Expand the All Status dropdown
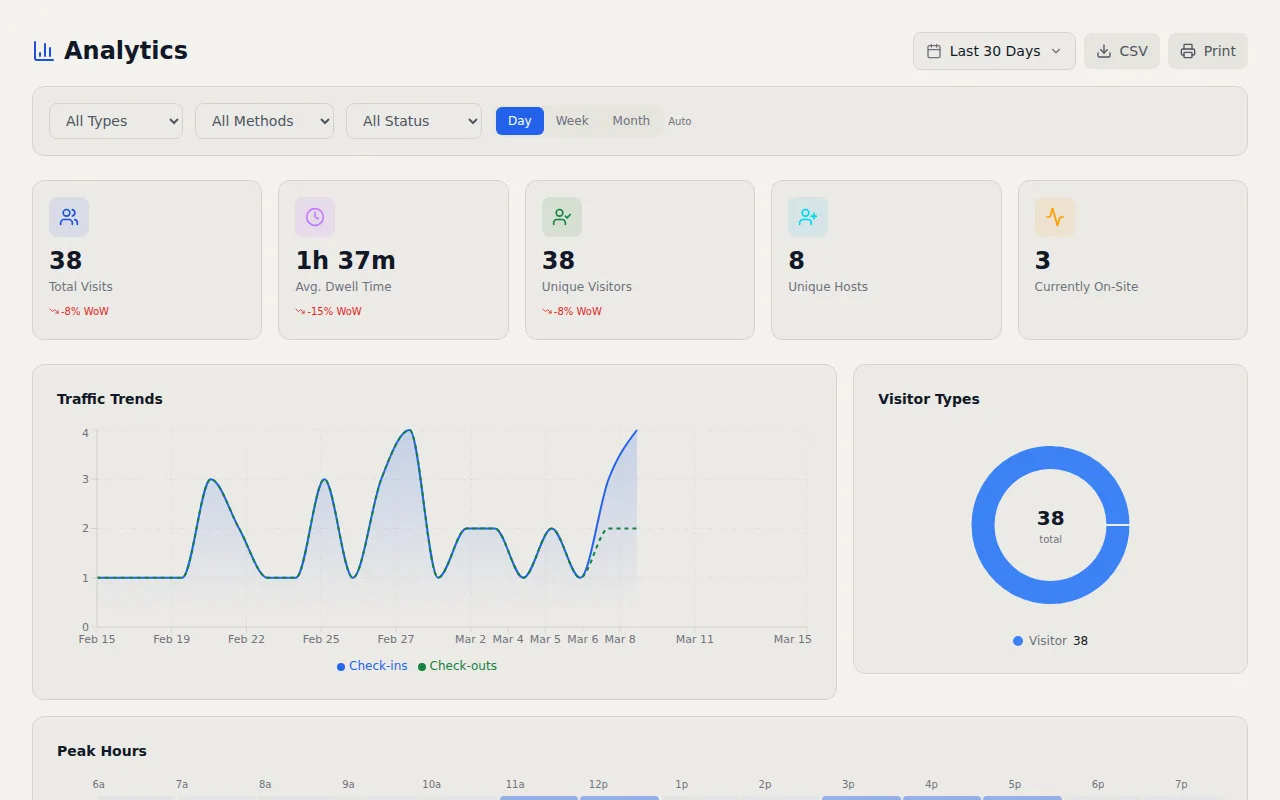1280x800 pixels. click(413, 120)
